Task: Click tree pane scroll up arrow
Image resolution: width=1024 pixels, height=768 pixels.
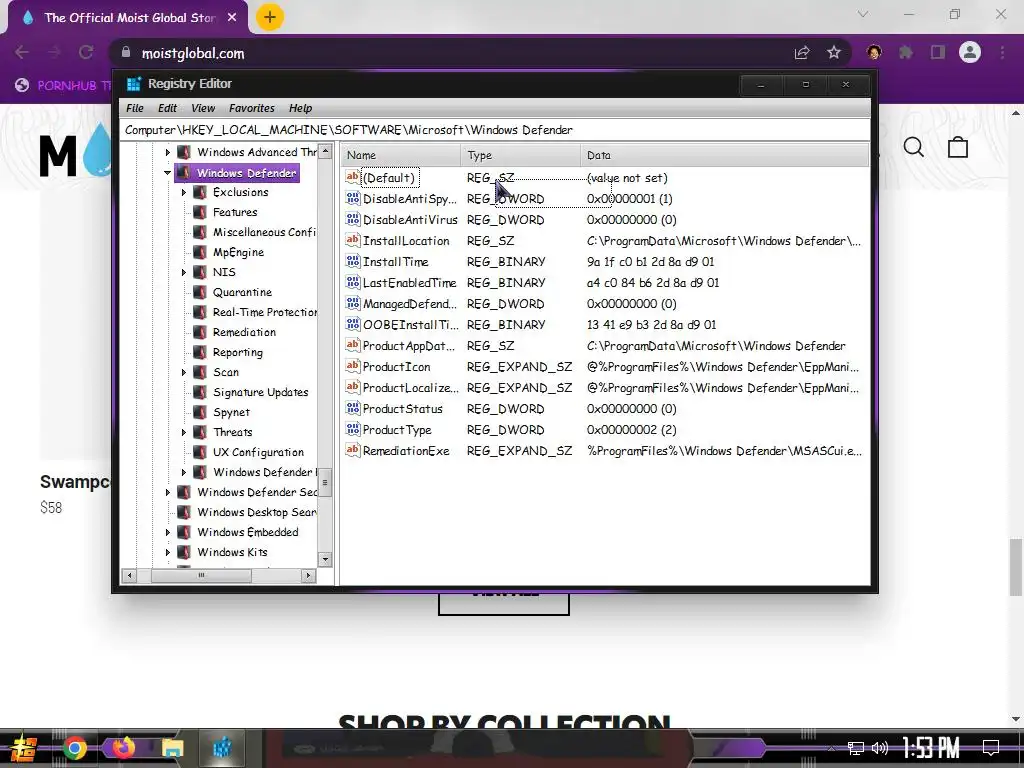Action: (325, 152)
